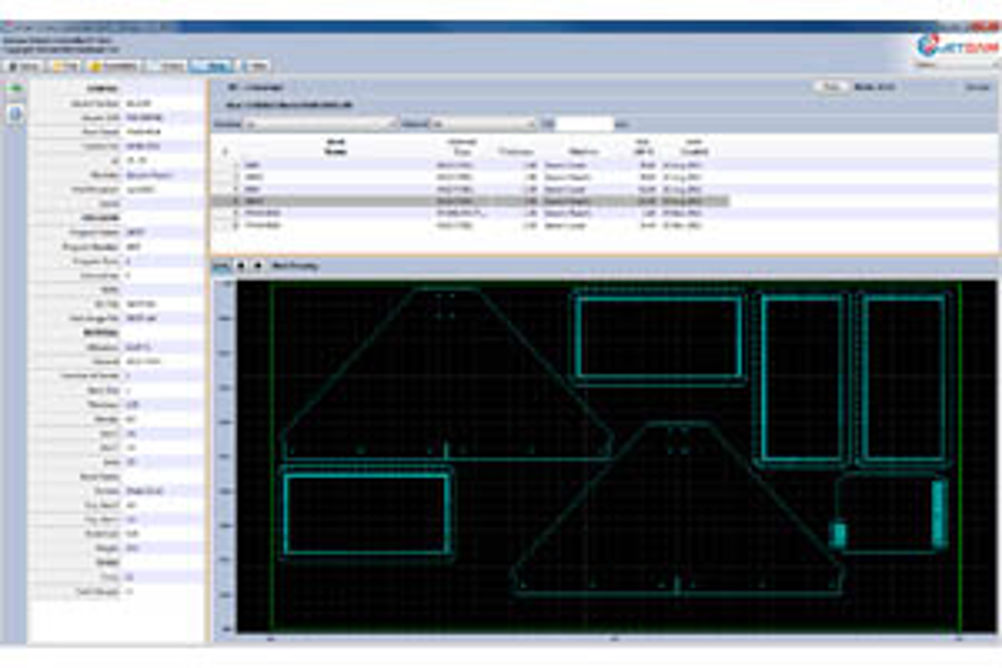Click the first icon in the nest viewer toolbar
This screenshot has width=1002, height=668.
tap(221, 266)
